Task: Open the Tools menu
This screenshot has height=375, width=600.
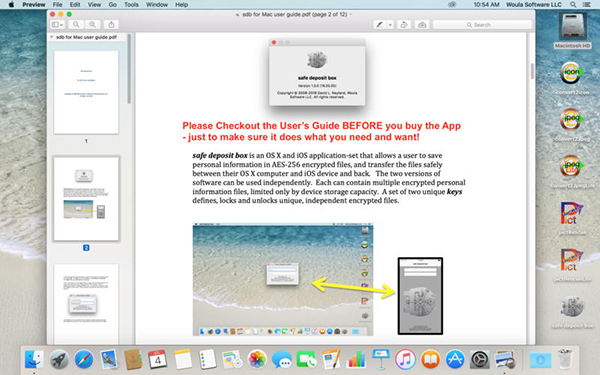Action: (x=131, y=5)
